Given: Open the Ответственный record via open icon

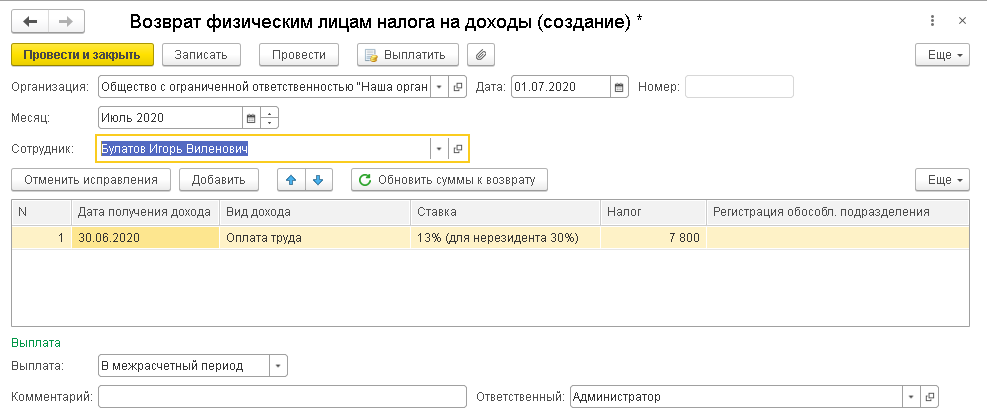Looking at the screenshot, I should click(929, 397).
